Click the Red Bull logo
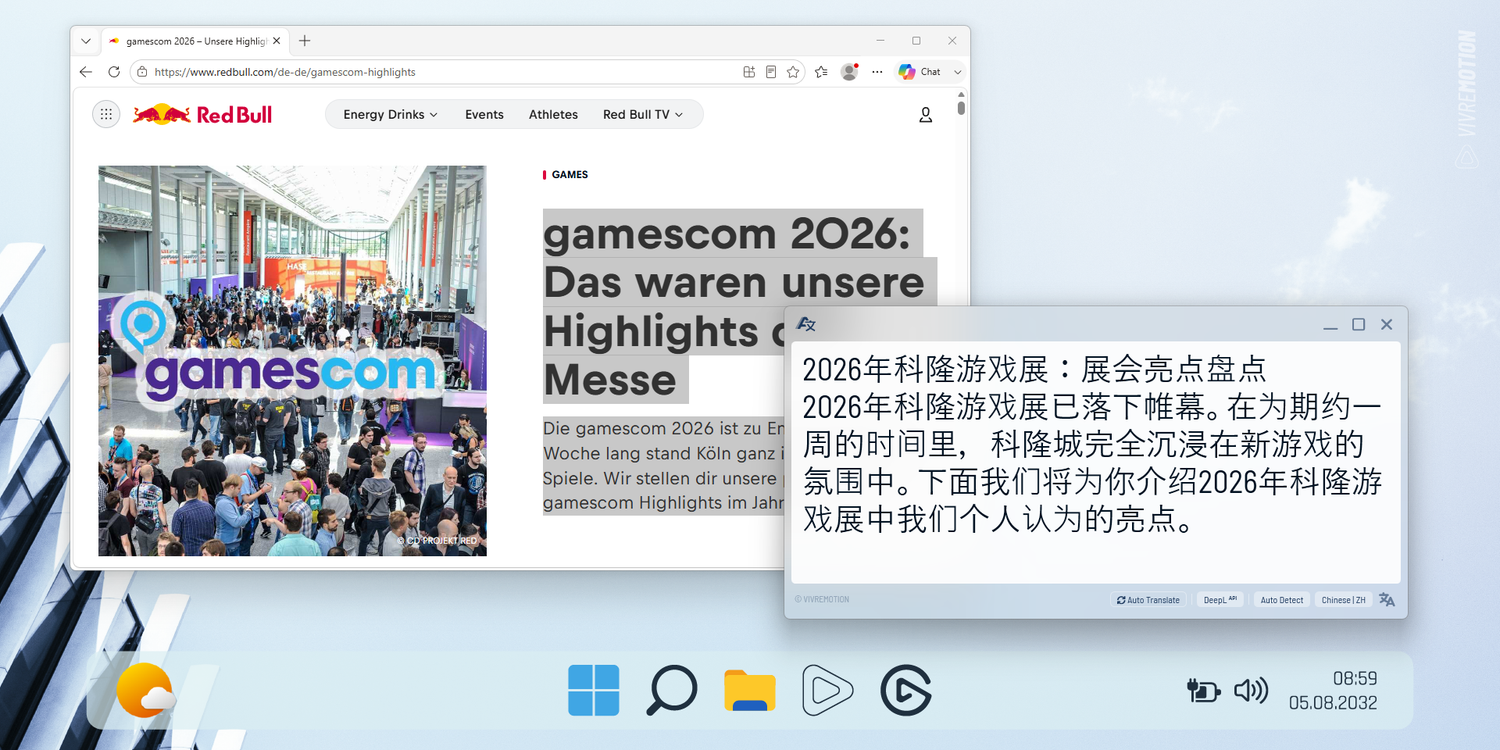 point(203,114)
